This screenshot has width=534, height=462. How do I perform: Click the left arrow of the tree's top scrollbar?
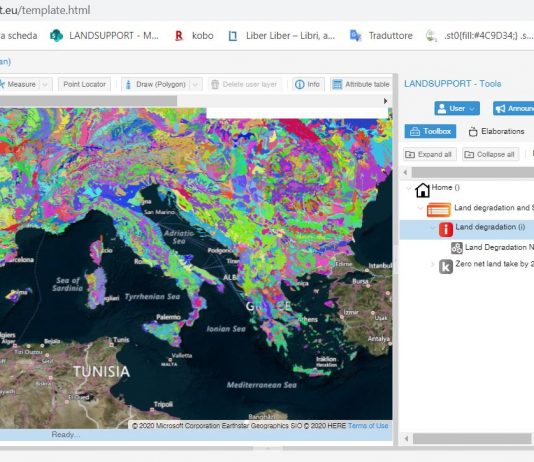coord(405,172)
